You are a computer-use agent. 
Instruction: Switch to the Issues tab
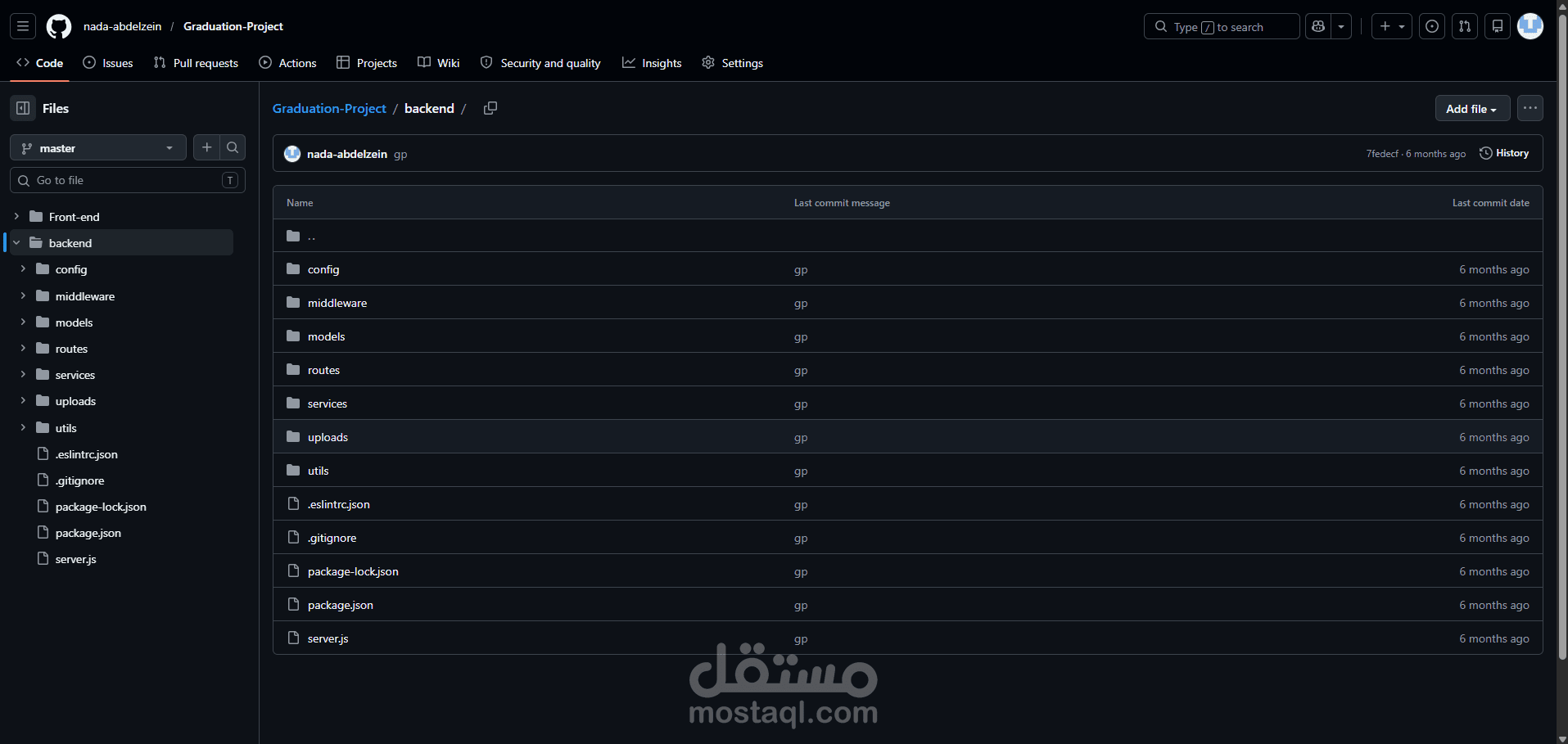108,63
